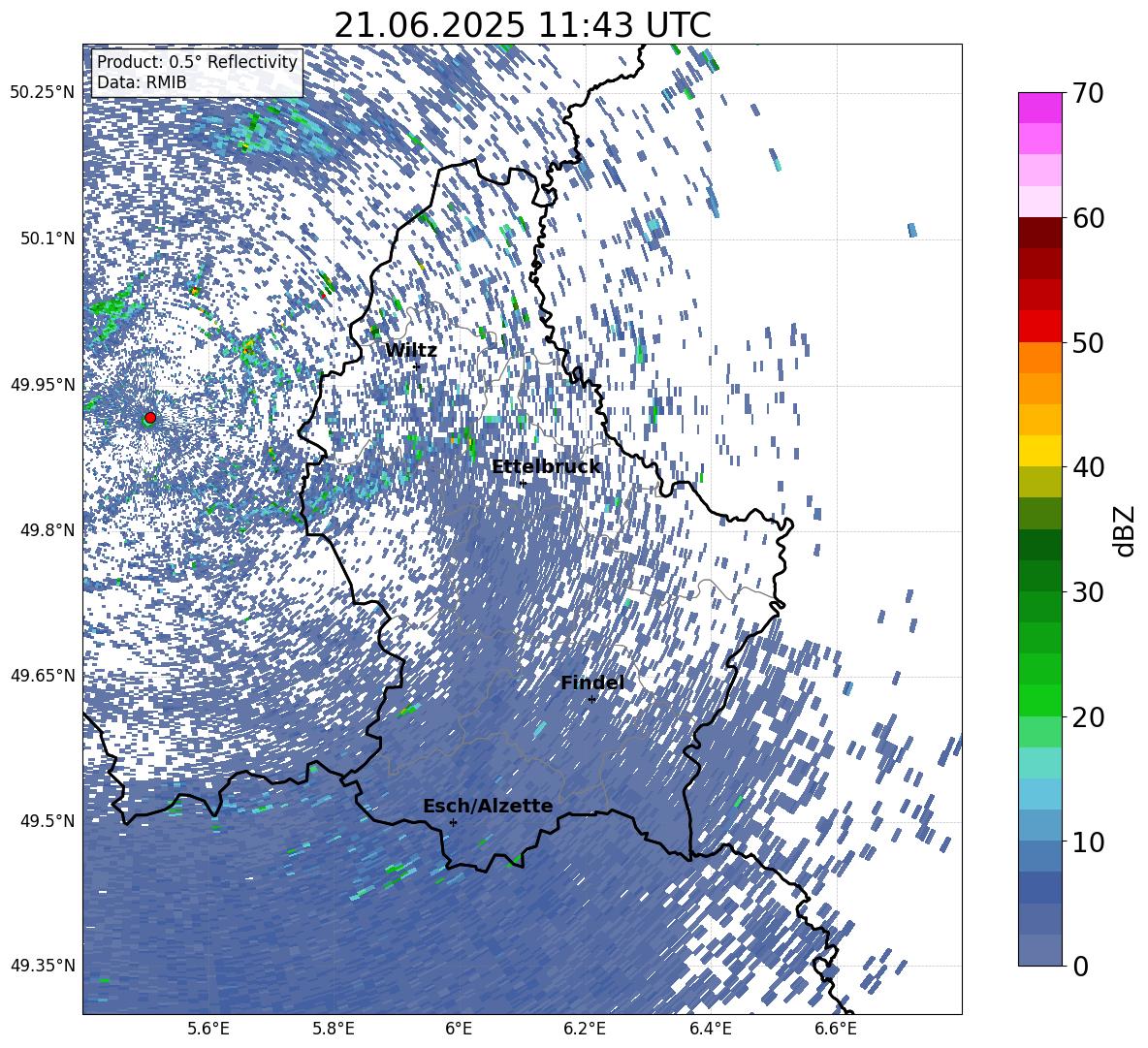1148x1048 pixels.
Task: Click the 'dBZ' colorbar axis label
Action: click(x=1126, y=530)
